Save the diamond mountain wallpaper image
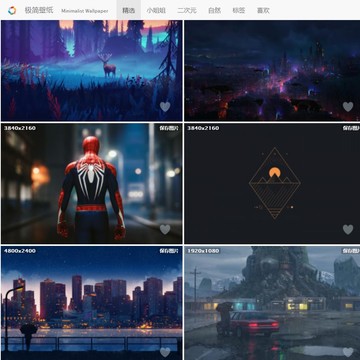 [351, 128]
